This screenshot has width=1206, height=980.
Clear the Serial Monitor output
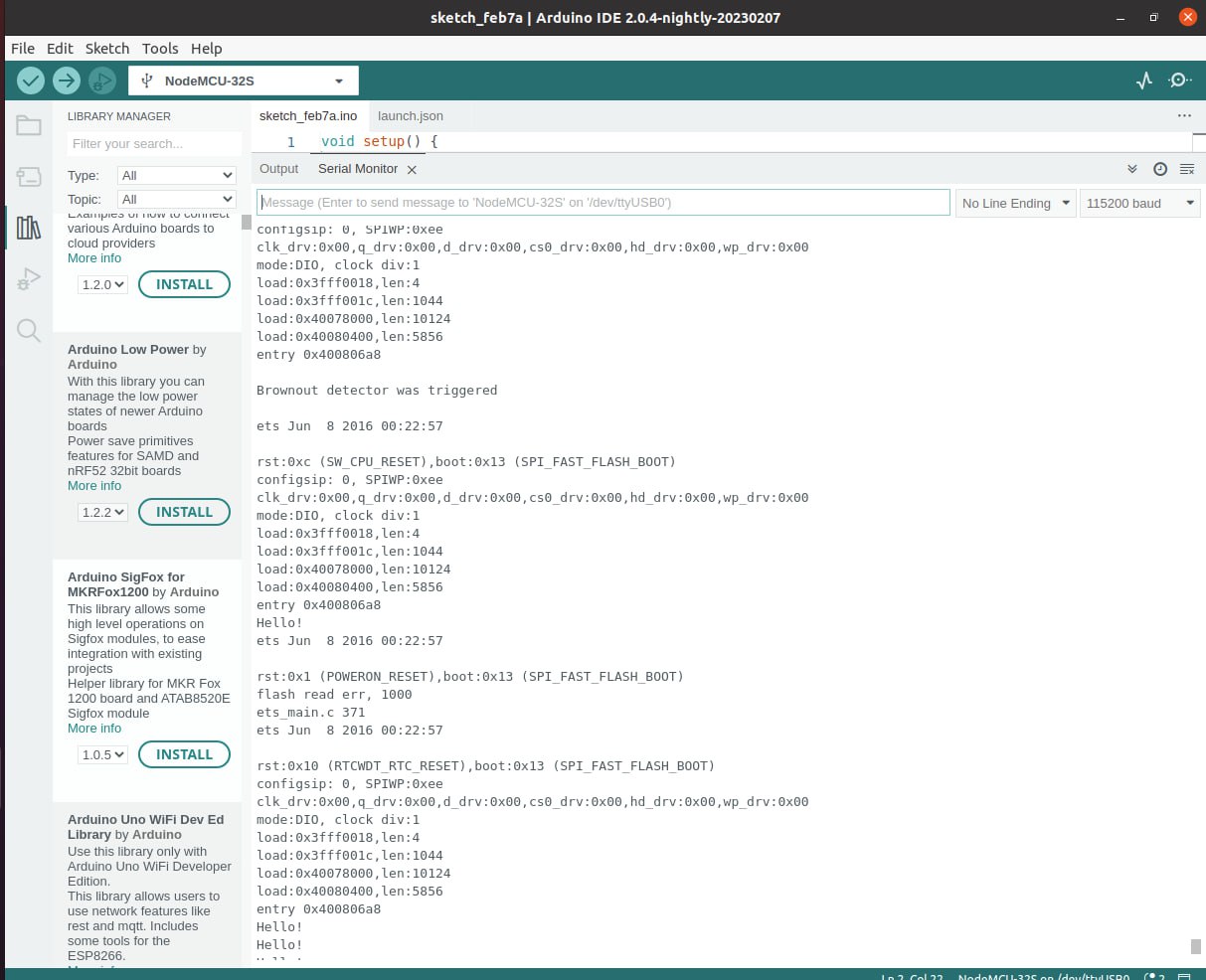point(1186,169)
